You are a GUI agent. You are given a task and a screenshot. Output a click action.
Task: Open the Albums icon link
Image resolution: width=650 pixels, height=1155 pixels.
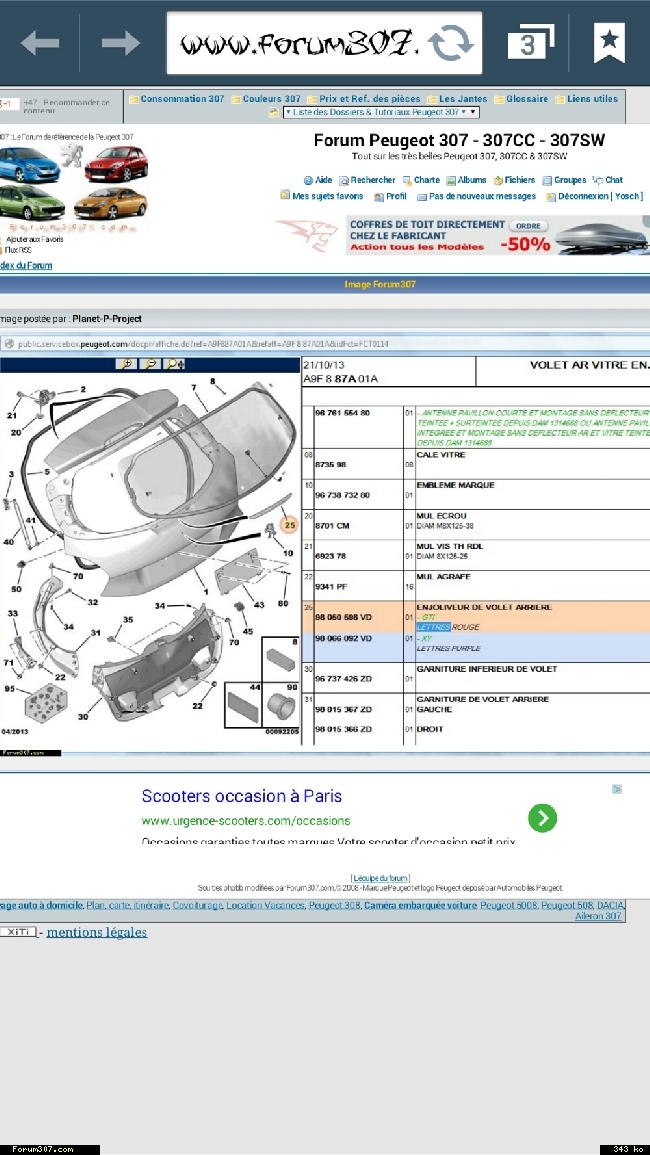coord(466,180)
